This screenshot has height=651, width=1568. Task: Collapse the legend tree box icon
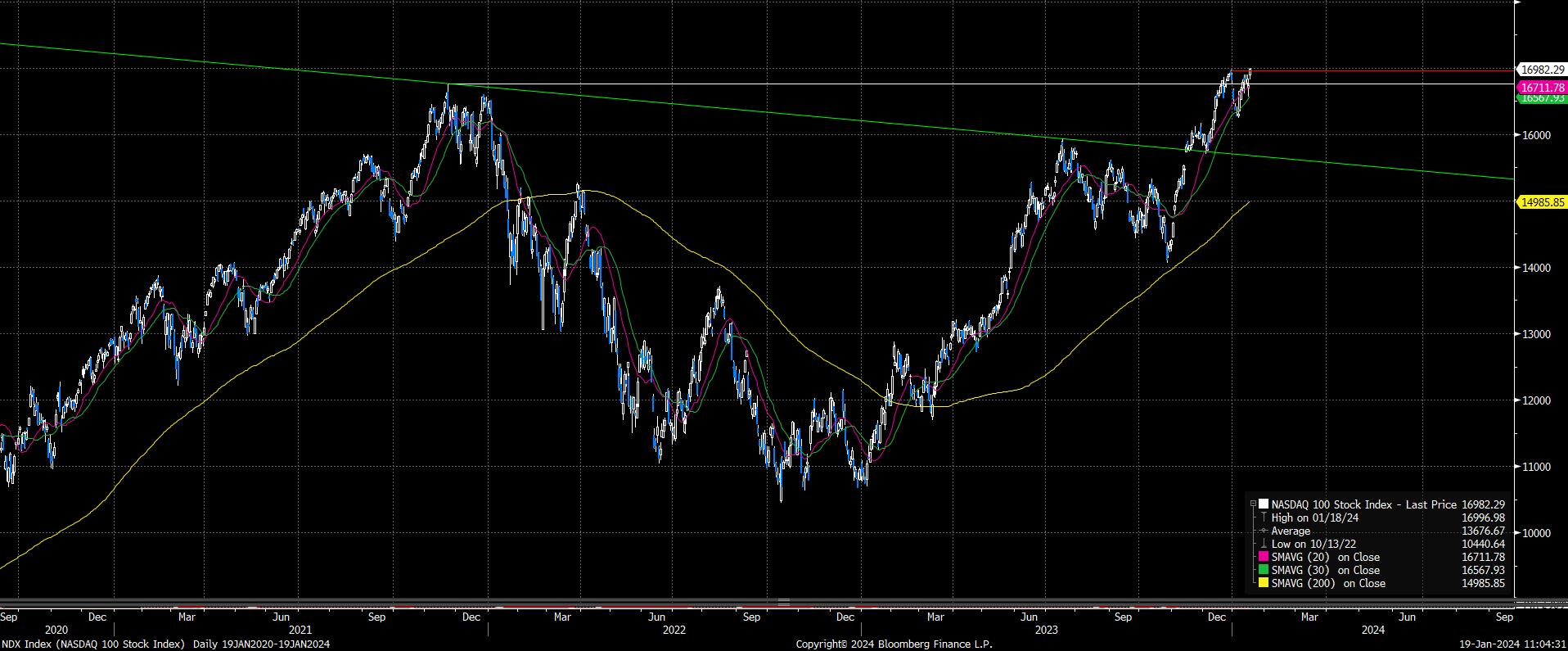(1254, 504)
